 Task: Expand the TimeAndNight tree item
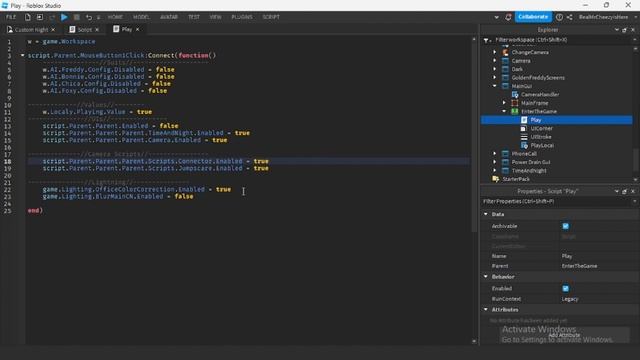[495, 171]
